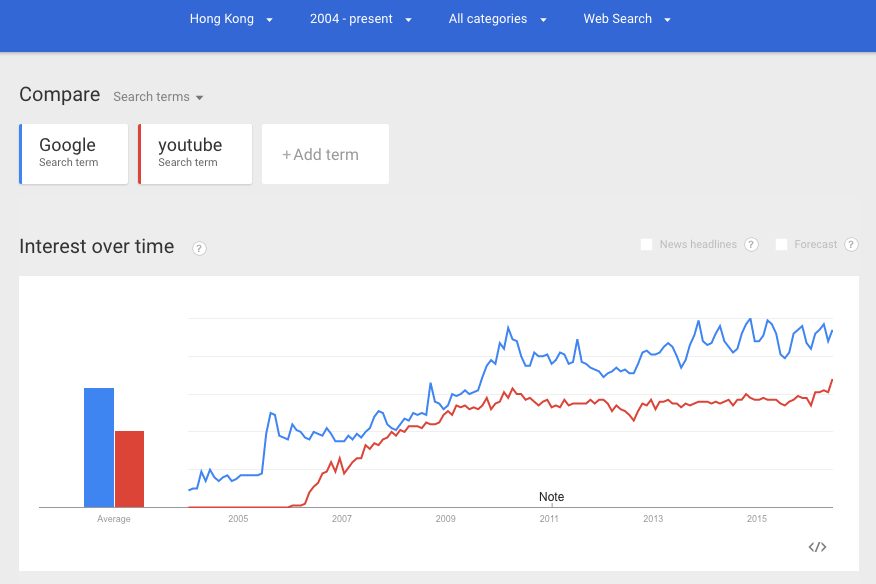
Task: Click the red youtube average bar
Action: pyautogui.click(x=129, y=469)
